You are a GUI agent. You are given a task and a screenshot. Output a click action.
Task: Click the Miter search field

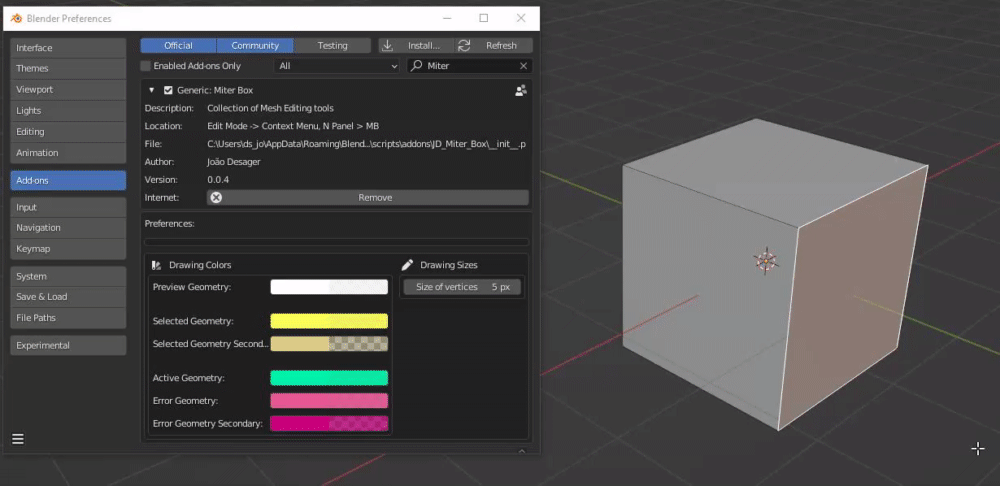(x=470, y=66)
